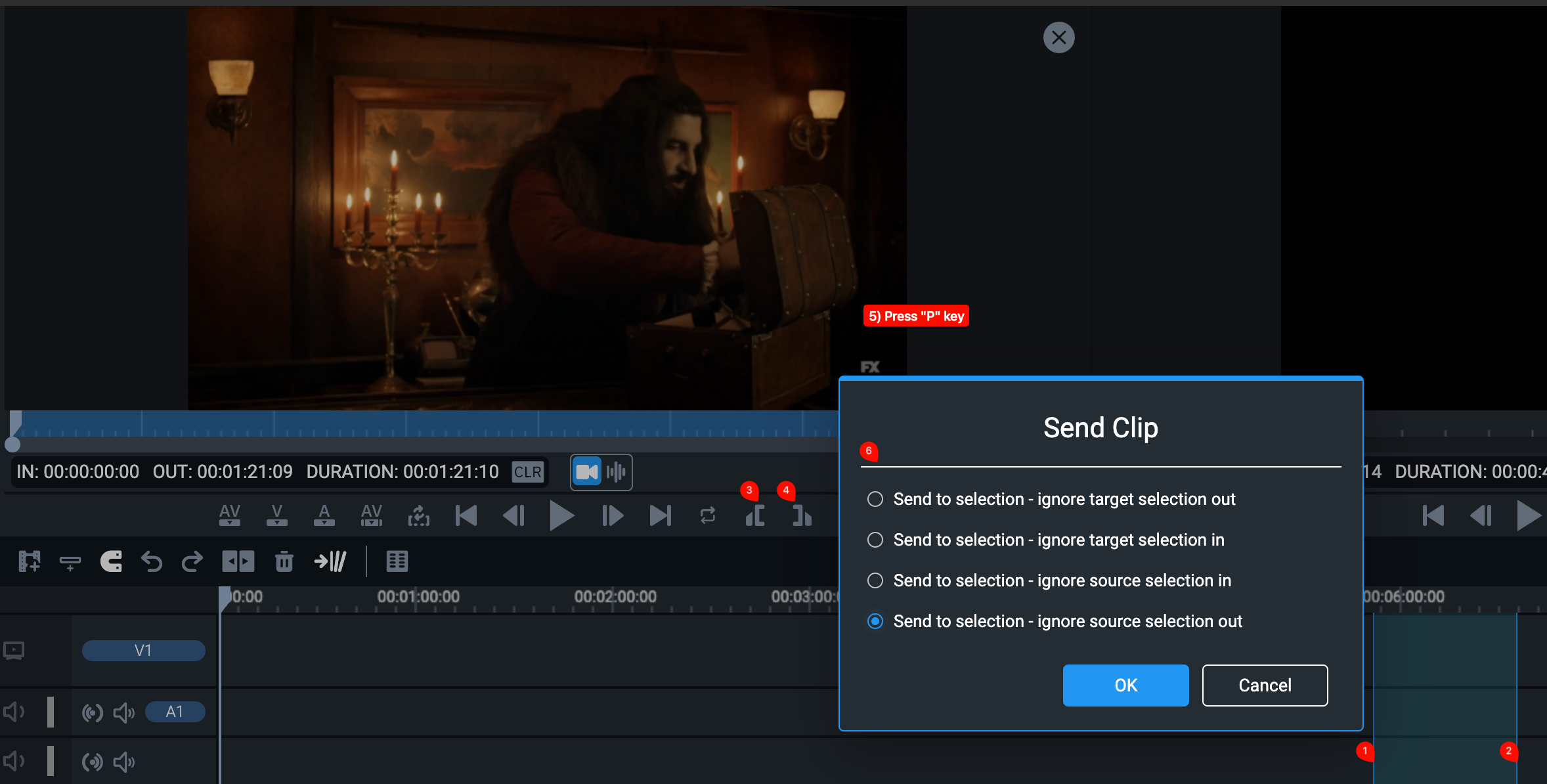
Task: Select ignore target selection out option
Action: pyautogui.click(x=1051, y=499)
